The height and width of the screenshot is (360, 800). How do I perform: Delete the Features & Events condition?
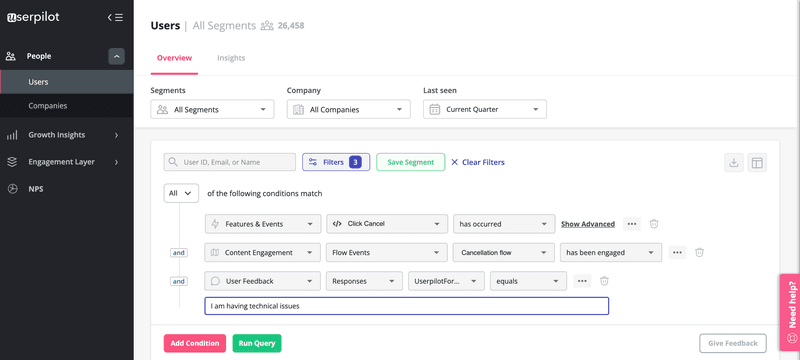click(x=654, y=224)
